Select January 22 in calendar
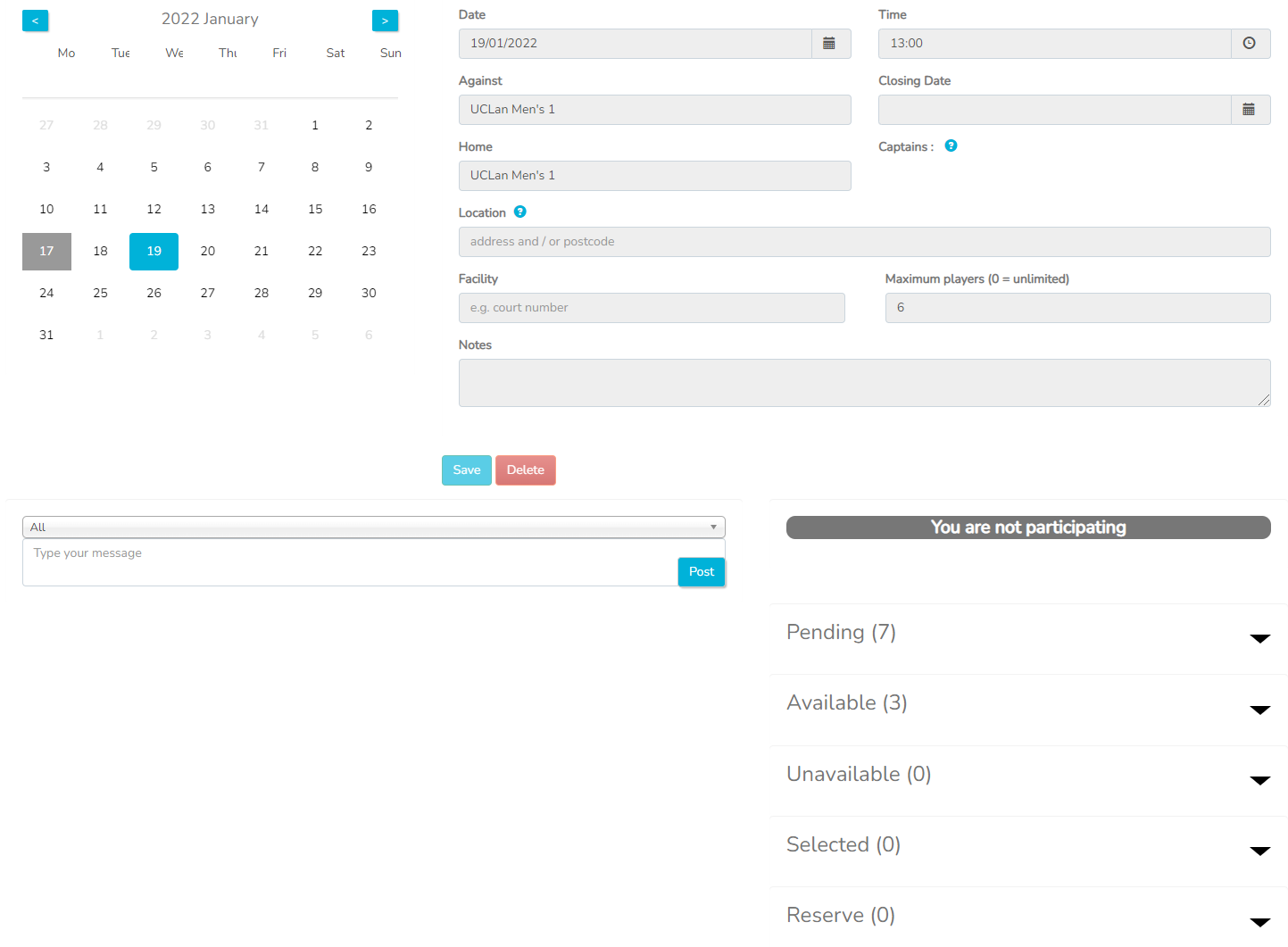This screenshot has width=1288, height=947. (315, 252)
